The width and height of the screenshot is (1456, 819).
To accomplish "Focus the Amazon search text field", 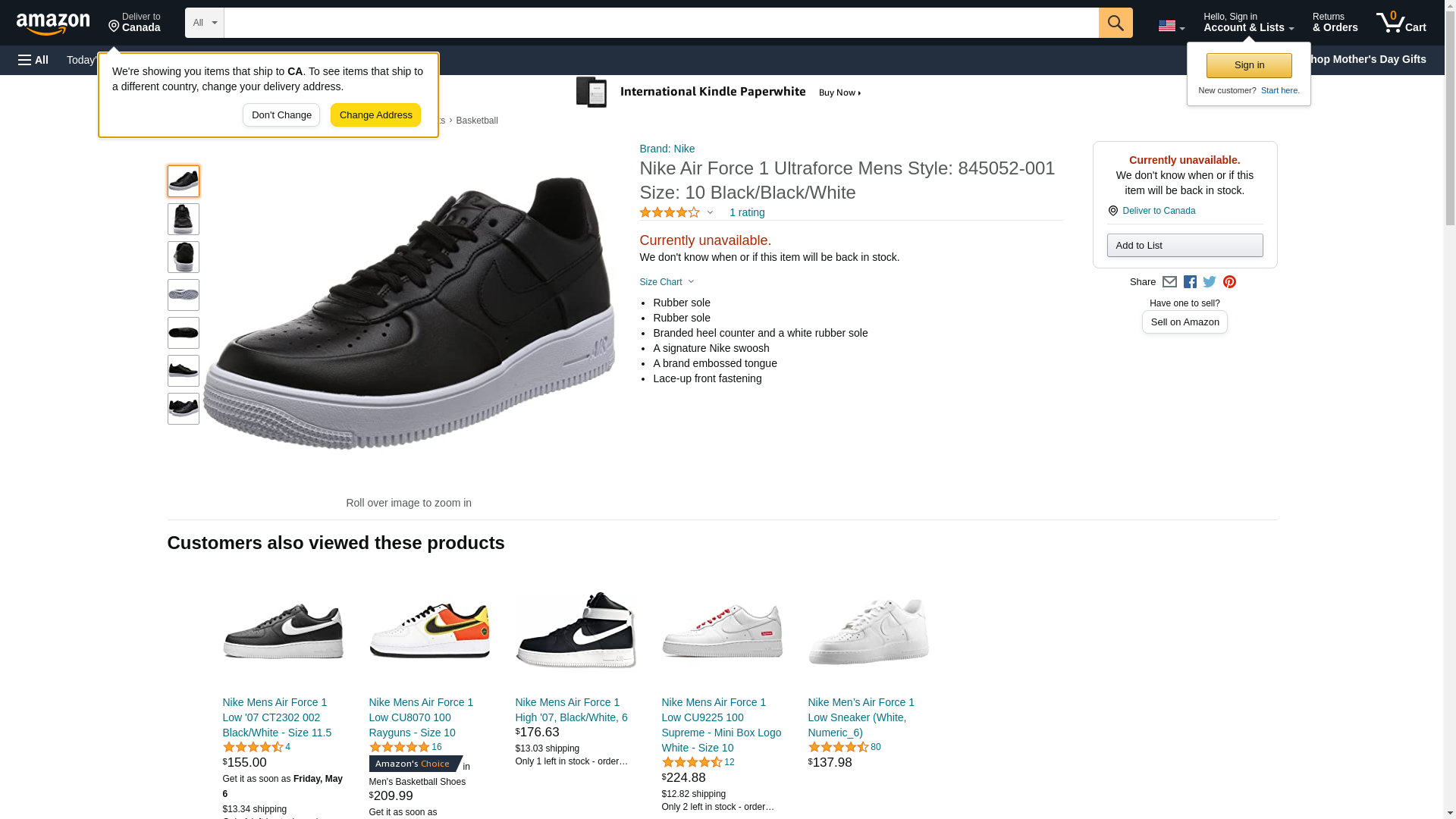I will tap(661, 23).
